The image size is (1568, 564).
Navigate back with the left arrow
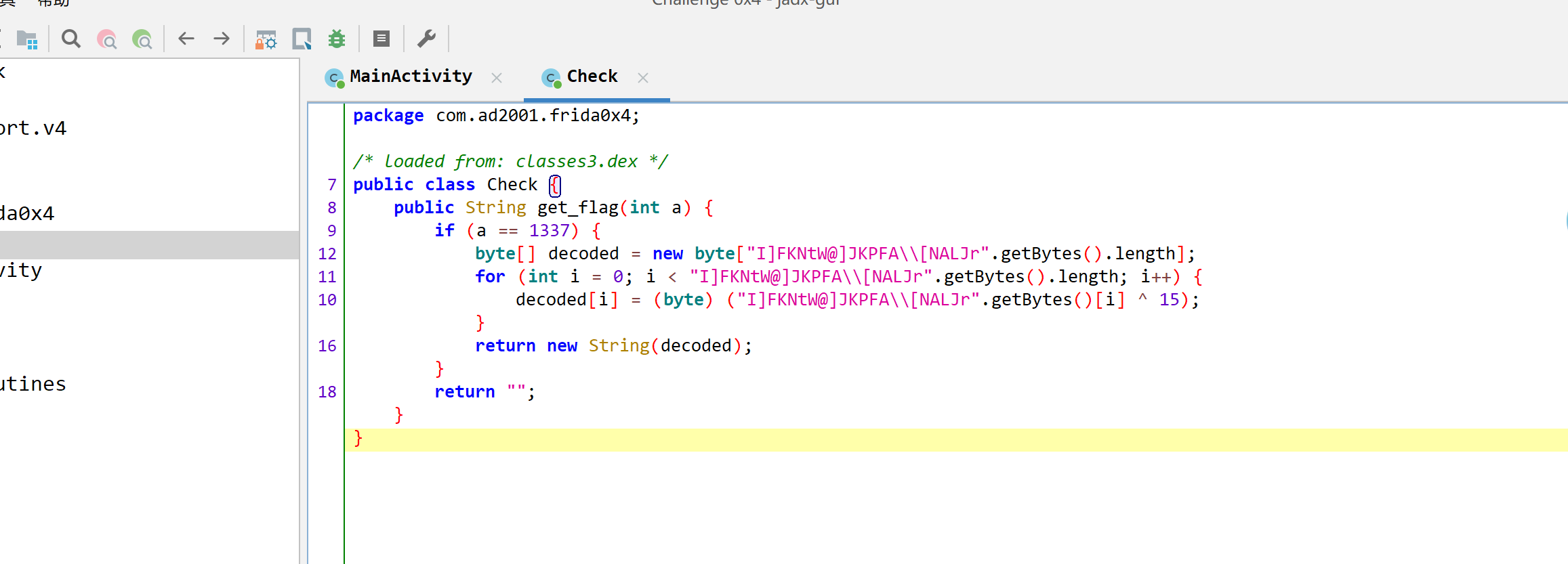pos(186,39)
